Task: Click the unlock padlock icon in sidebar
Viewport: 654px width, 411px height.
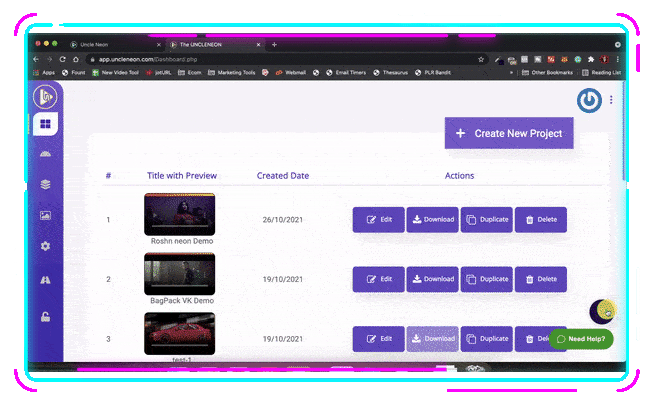Action: (x=45, y=317)
